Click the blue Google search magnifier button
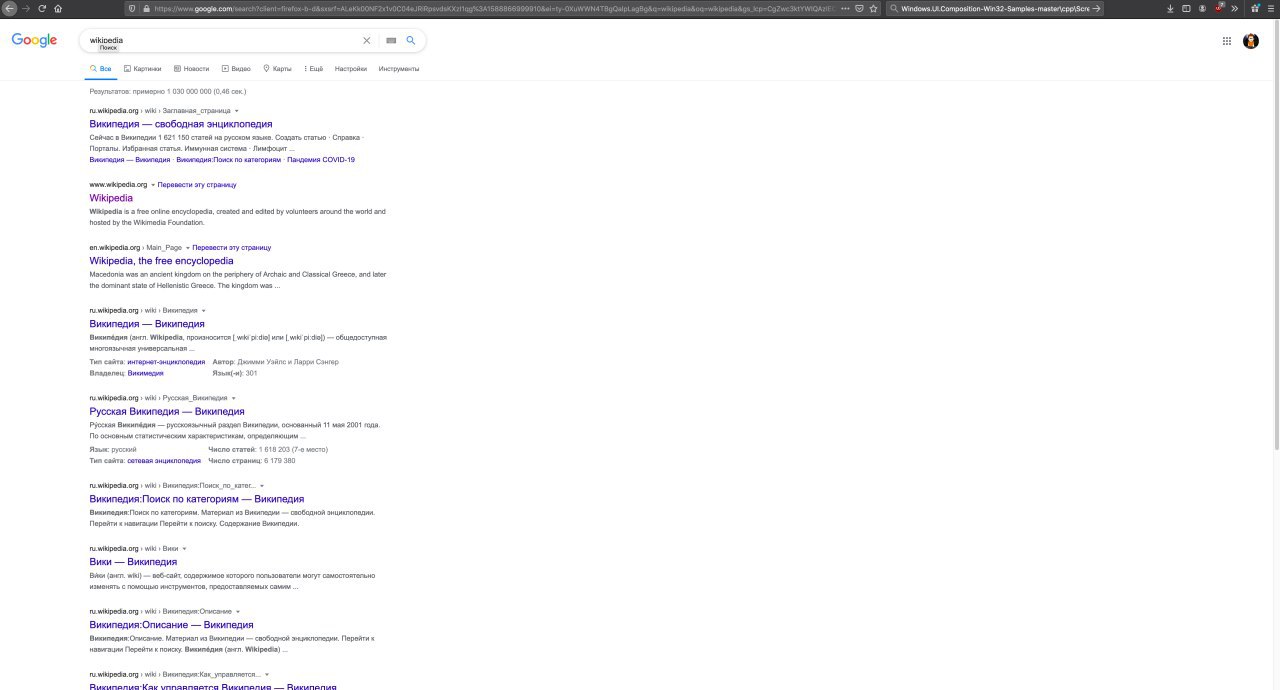This screenshot has width=1280, height=690. 411,40
